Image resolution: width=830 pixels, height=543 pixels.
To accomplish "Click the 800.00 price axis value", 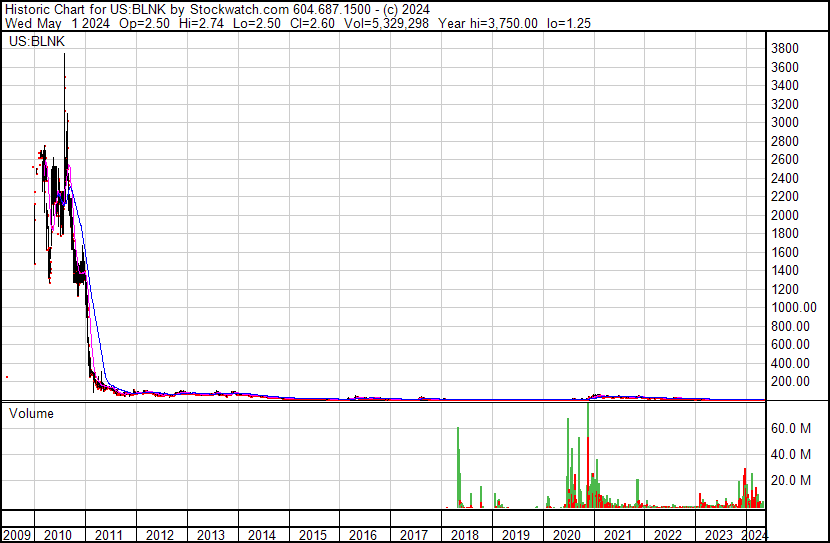I will click(x=790, y=327).
